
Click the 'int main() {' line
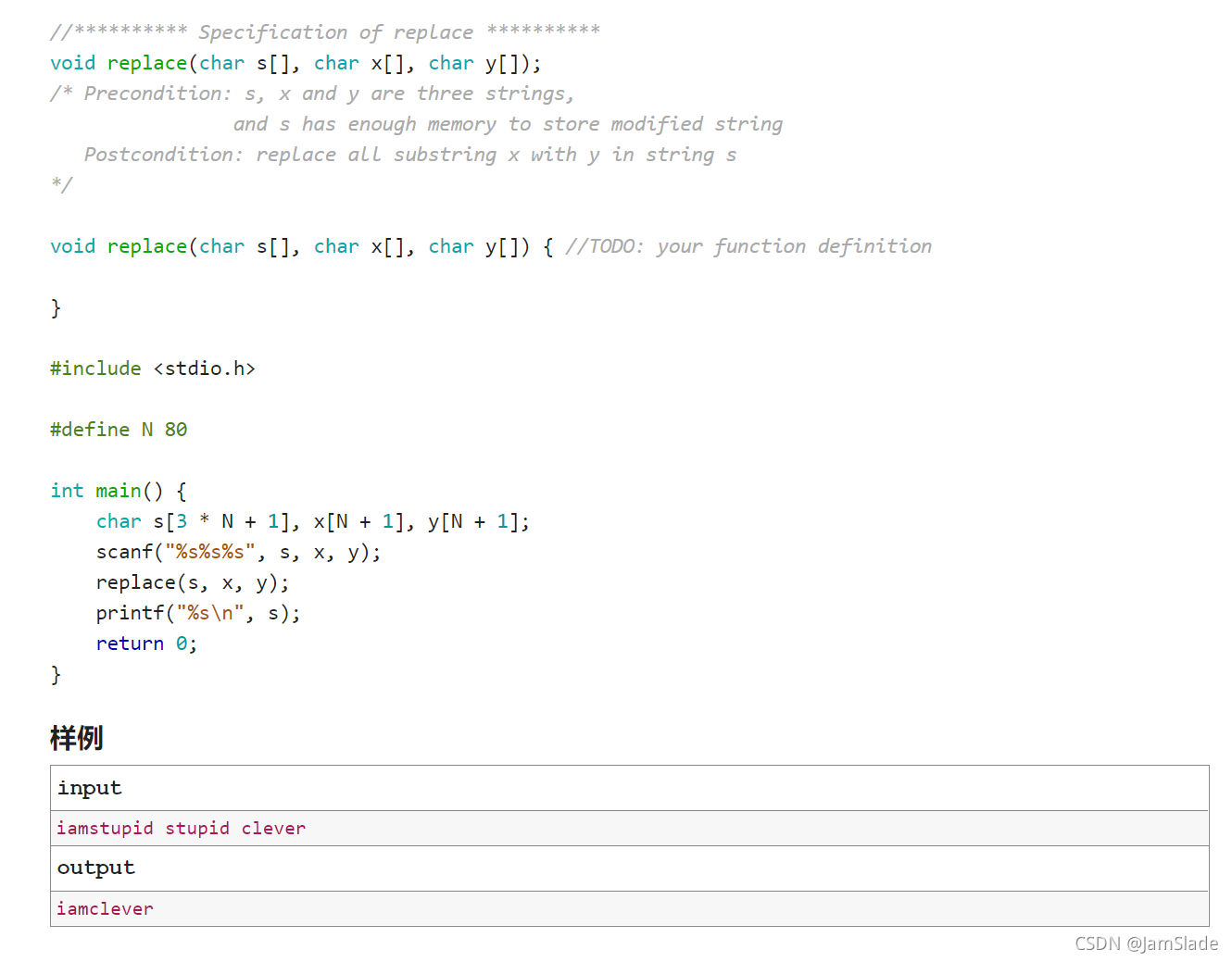(119, 491)
